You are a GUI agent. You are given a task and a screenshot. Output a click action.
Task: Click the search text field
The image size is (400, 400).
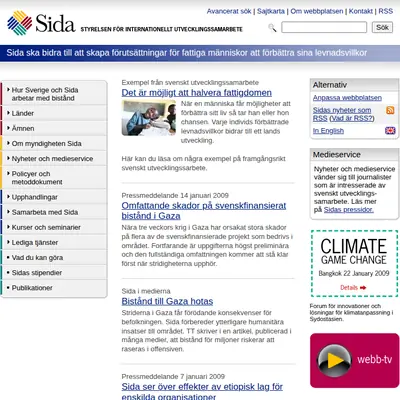click(x=324, y=27)
